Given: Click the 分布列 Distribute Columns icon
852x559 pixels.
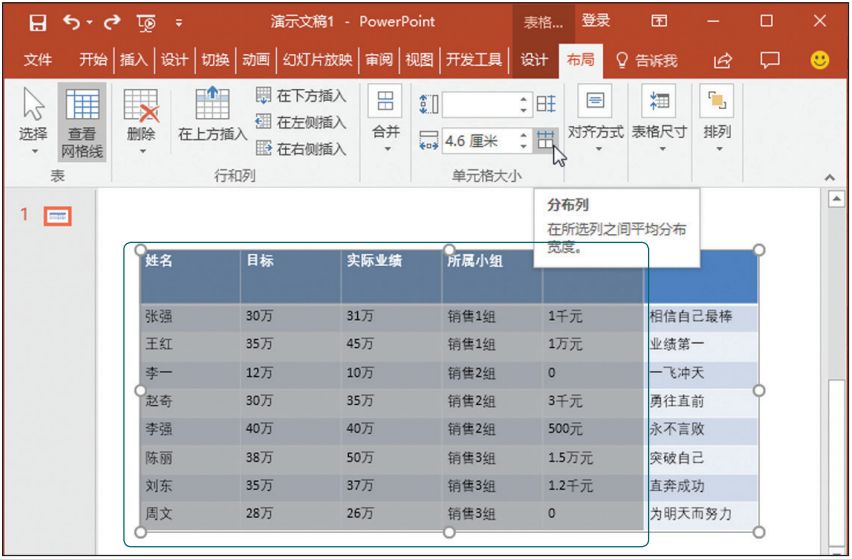Looking at the screenshot, I should [546, 141].
